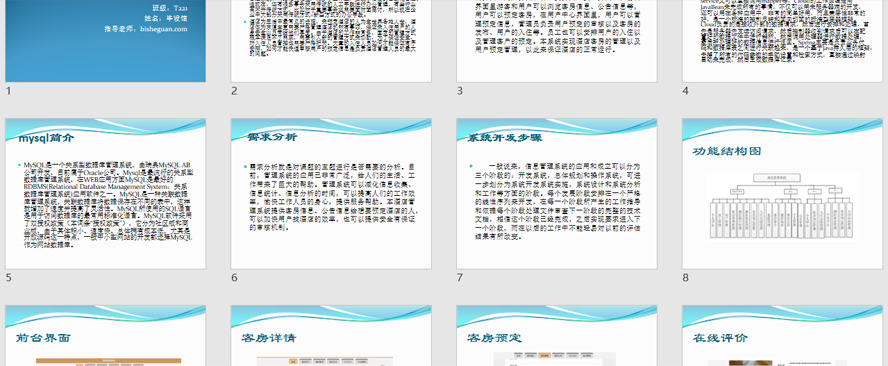The width and height of the screenshot is (888, 366).
Task: Click the 客房详情 title text
Action: point(268,338)
